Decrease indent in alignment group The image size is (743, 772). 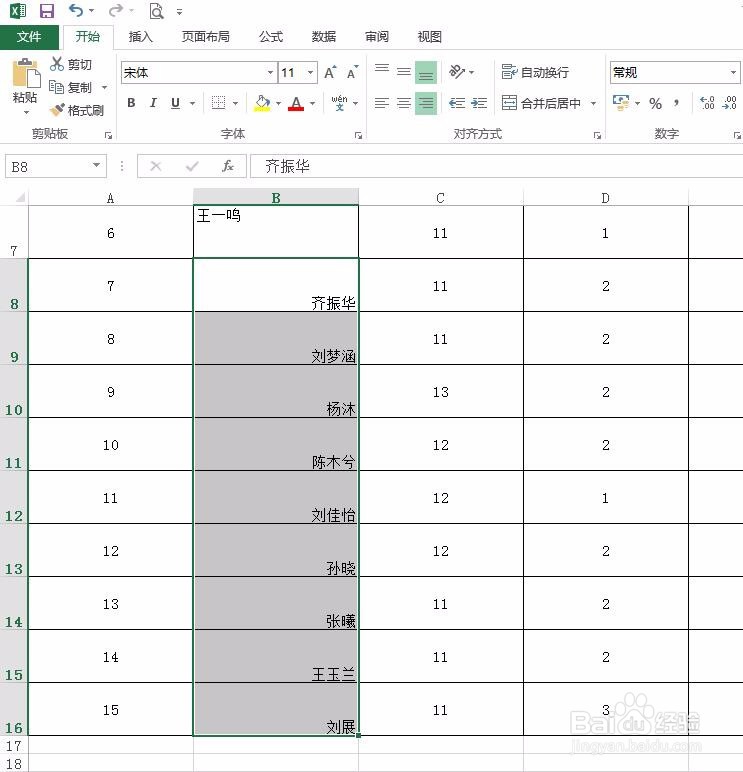point(457,103)
